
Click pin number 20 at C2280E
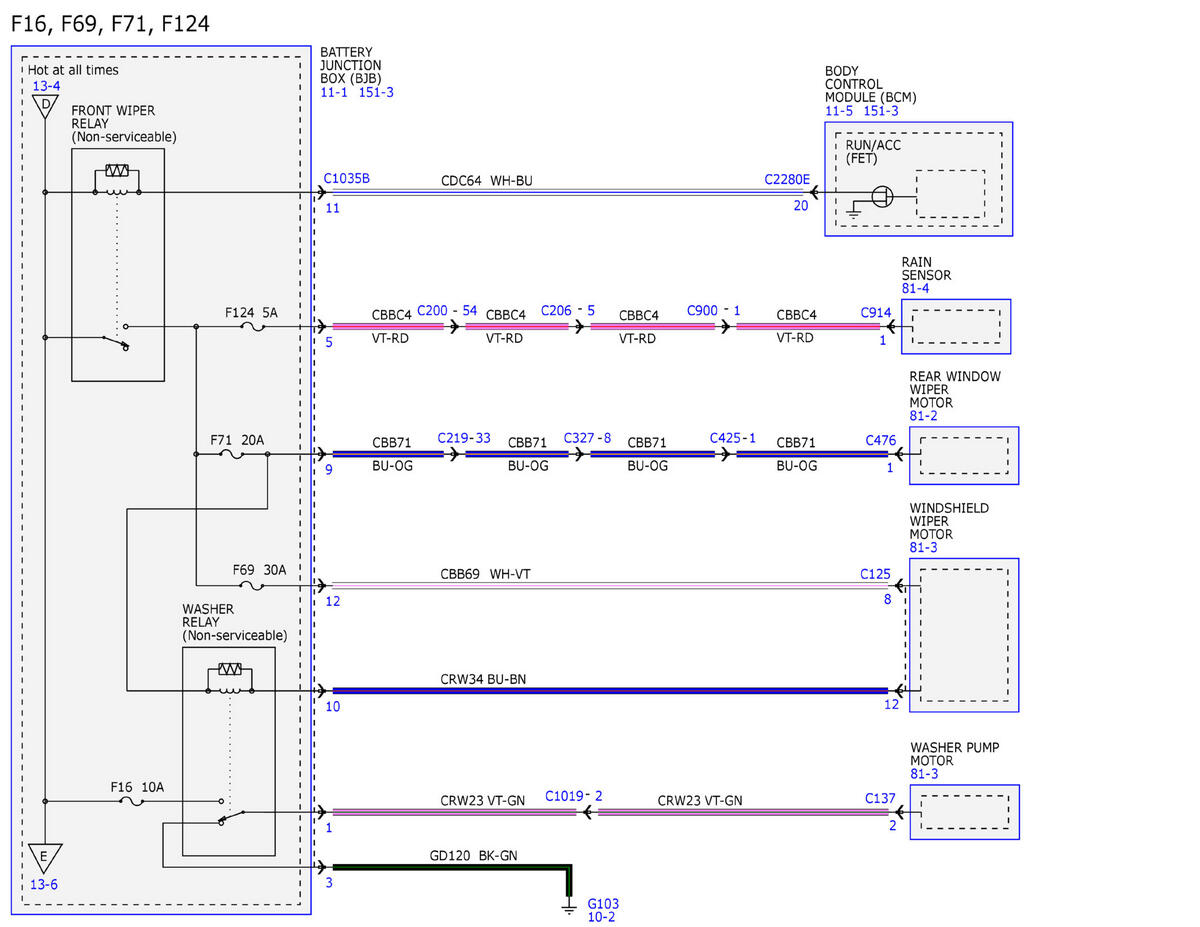(801, 207)
